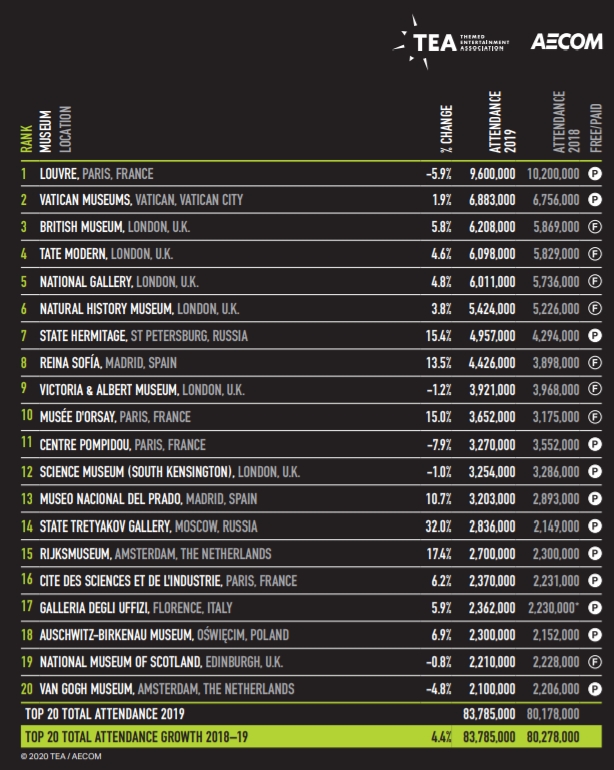Click 'SCIENCE MUSEUM (SOUTH KENSINGTON)' entry
Viewport: 614px width, 770px height.
[x=136, y=472]
